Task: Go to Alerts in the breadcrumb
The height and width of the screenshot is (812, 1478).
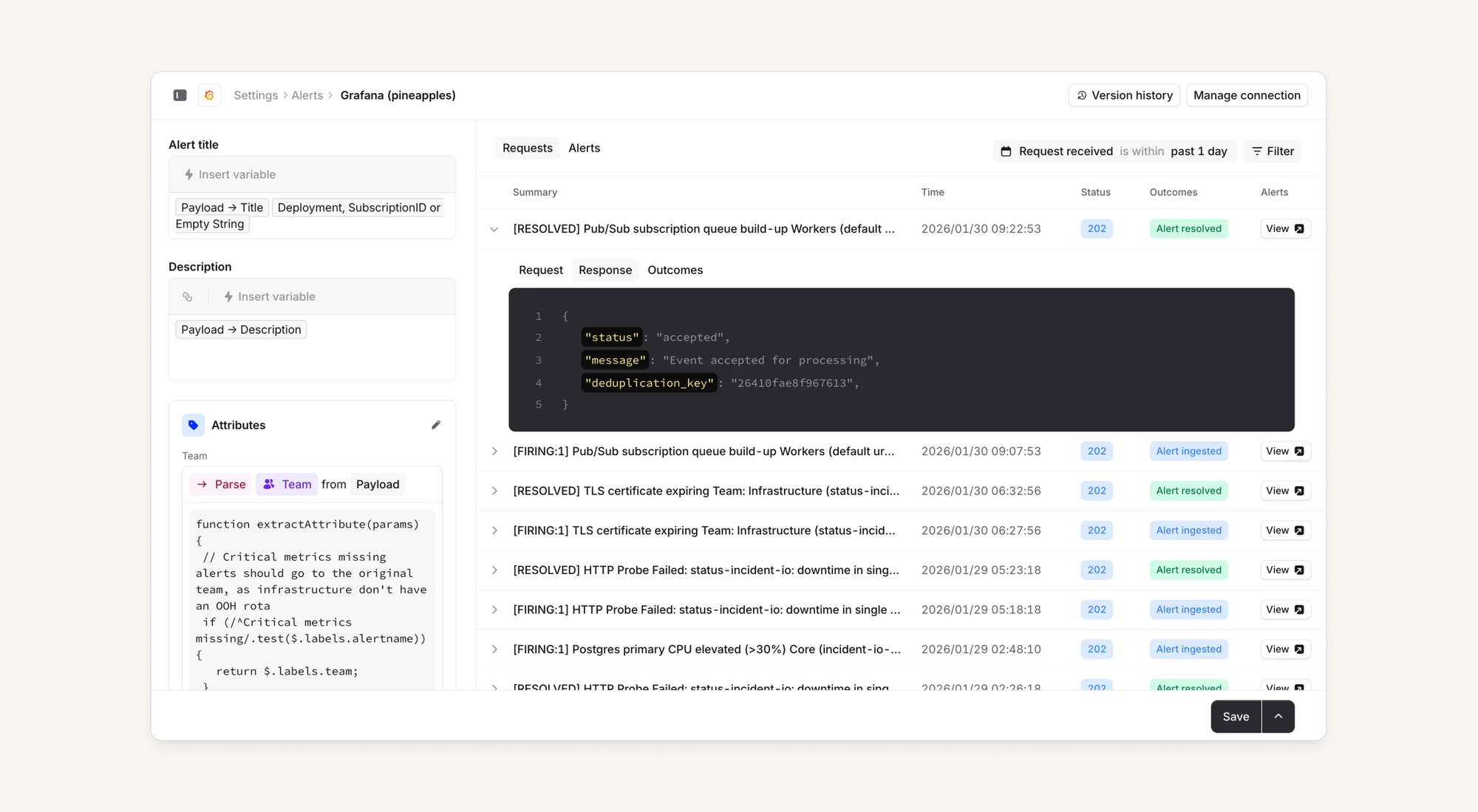Action: pos(307,95)
